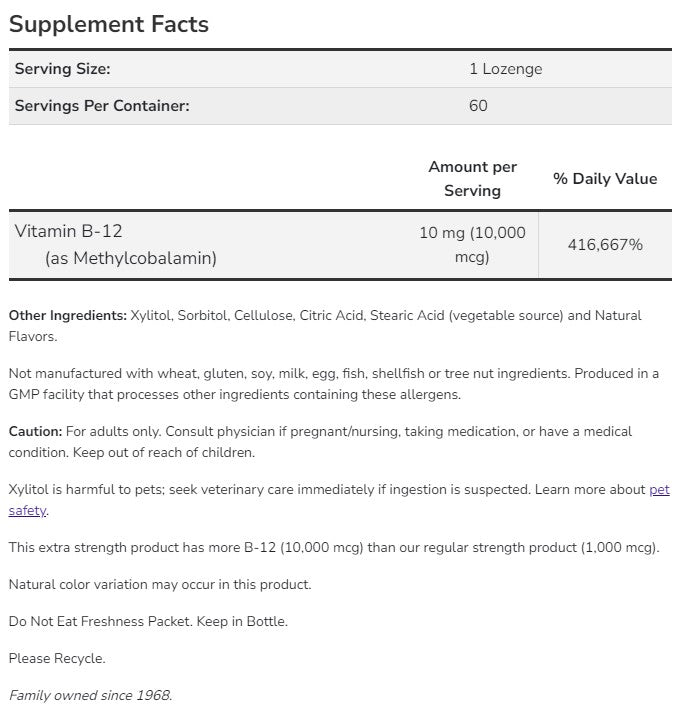
Task: Click the "% Daily Value" column header
Action: pyautogui.click(x=605, y=179)
